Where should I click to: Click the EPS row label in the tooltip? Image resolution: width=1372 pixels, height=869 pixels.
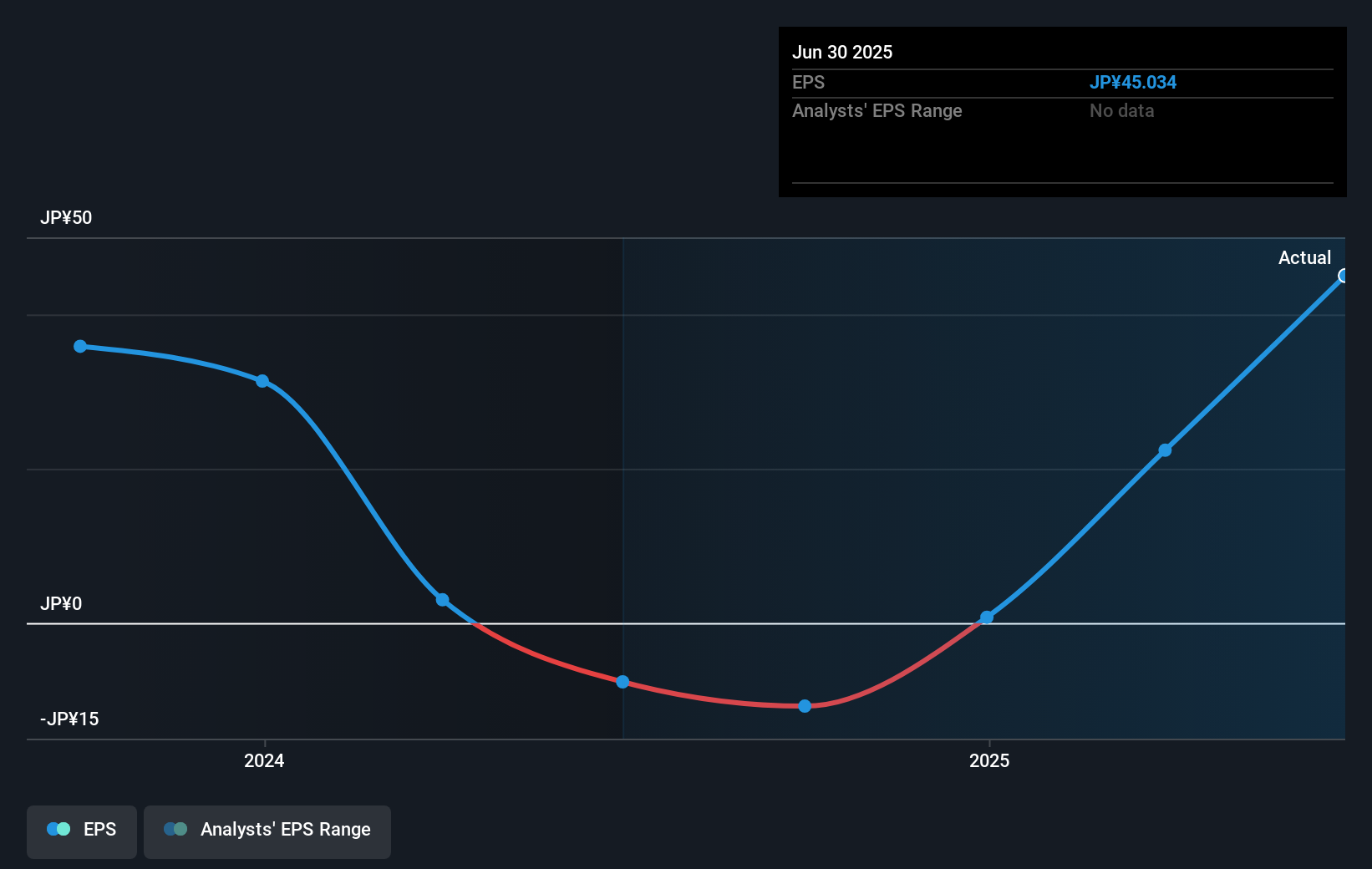[x=808, y=83]
